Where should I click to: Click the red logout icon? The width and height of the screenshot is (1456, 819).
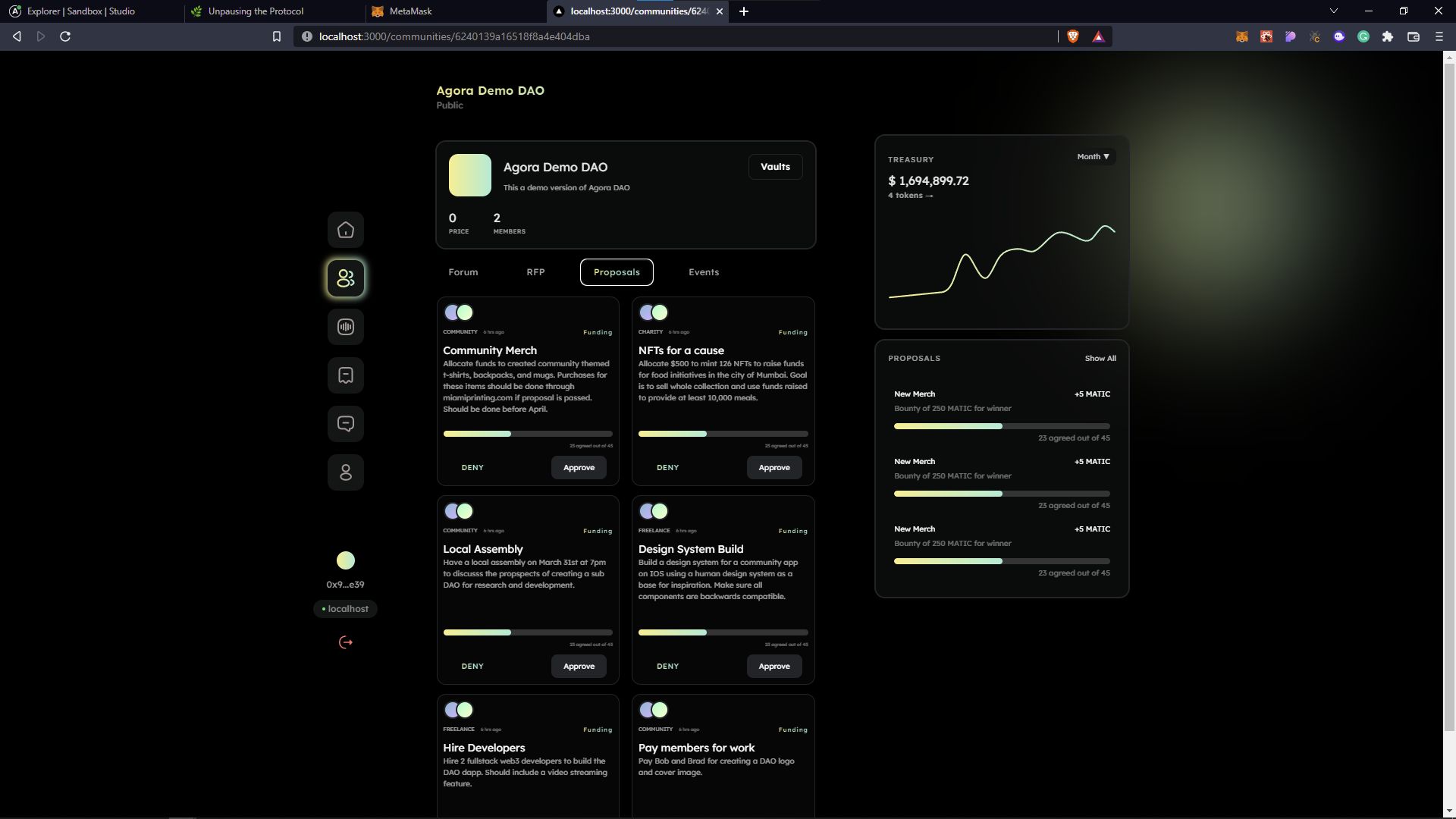point(346,642)
